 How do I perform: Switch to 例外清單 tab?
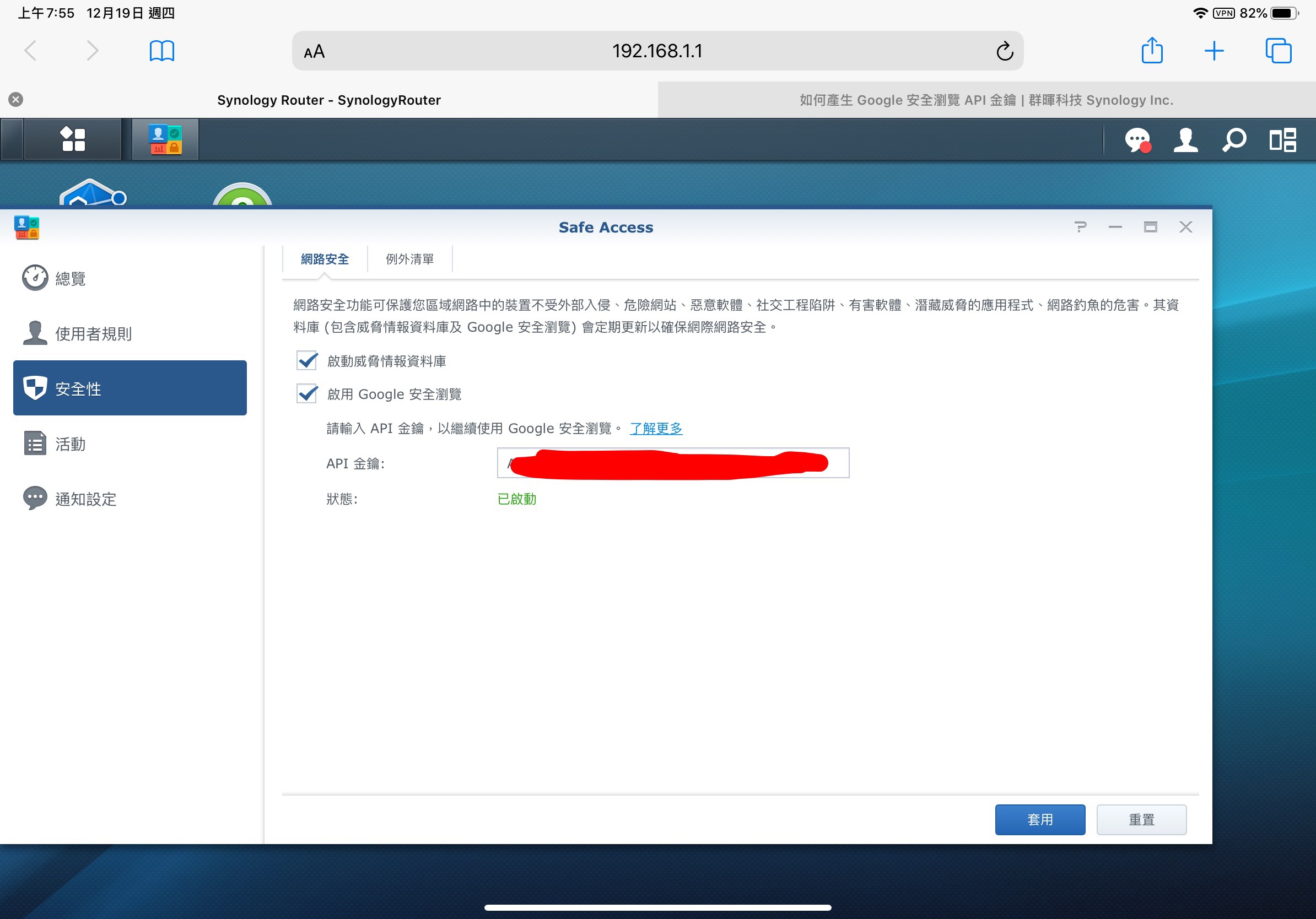coord(410,259)
